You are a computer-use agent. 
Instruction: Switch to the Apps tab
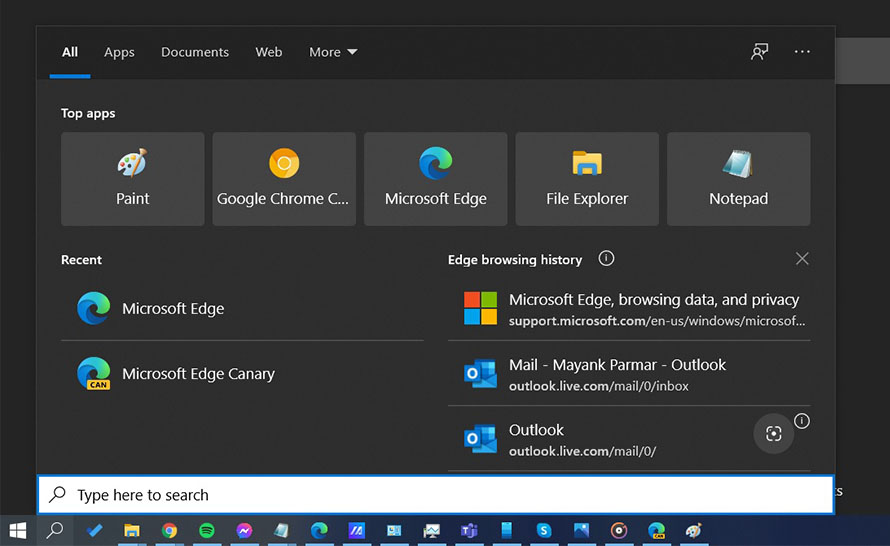pos(119,52)
